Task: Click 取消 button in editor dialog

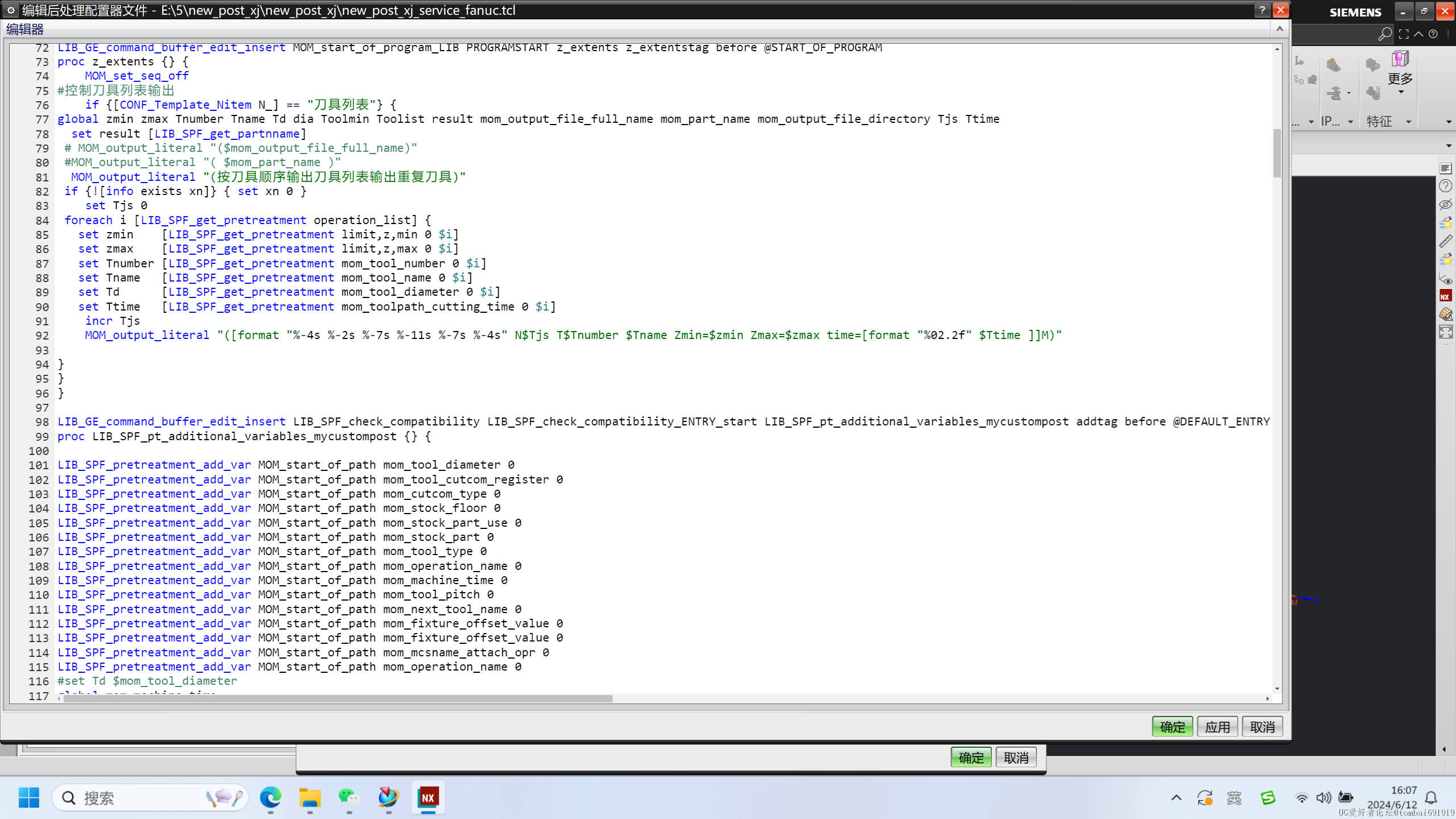Action: (1262, 727)
